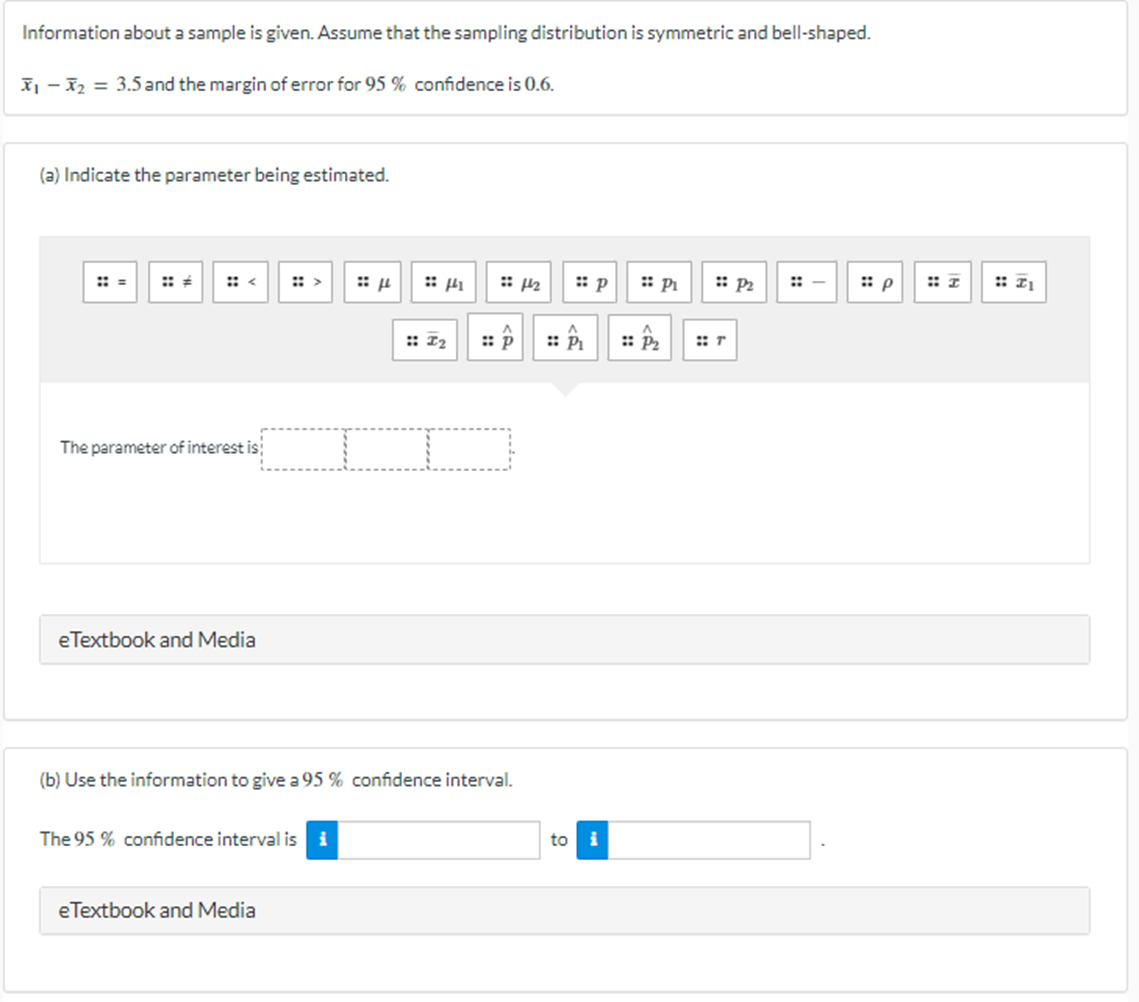Select the mu-sub-1 tile
Viewport: 1139px width, 1002px height.
coord(444,282)
